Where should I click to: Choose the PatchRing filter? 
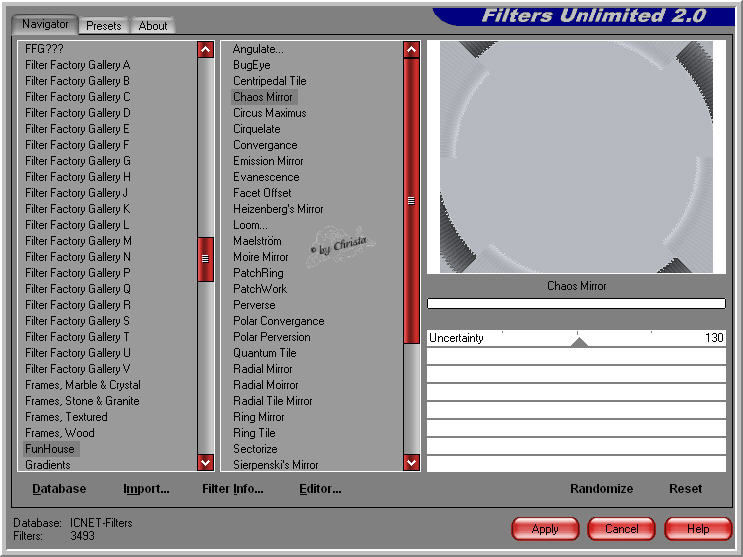pyautogui.click(x=258, y=273)
